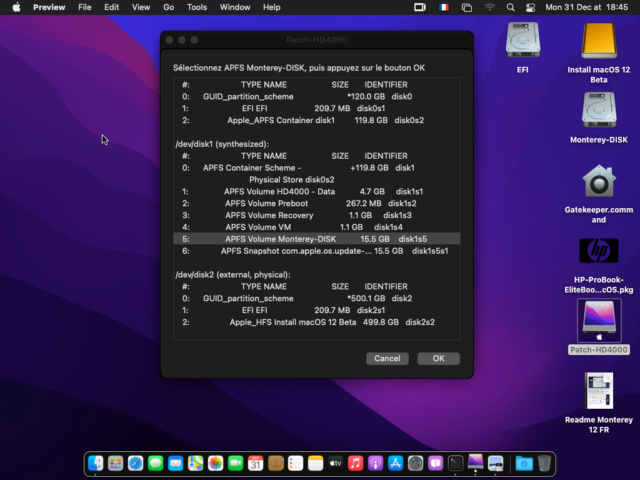Select the Readme Monterey 12 FR file
640x480 pixels.
click(x=599, y=391)
